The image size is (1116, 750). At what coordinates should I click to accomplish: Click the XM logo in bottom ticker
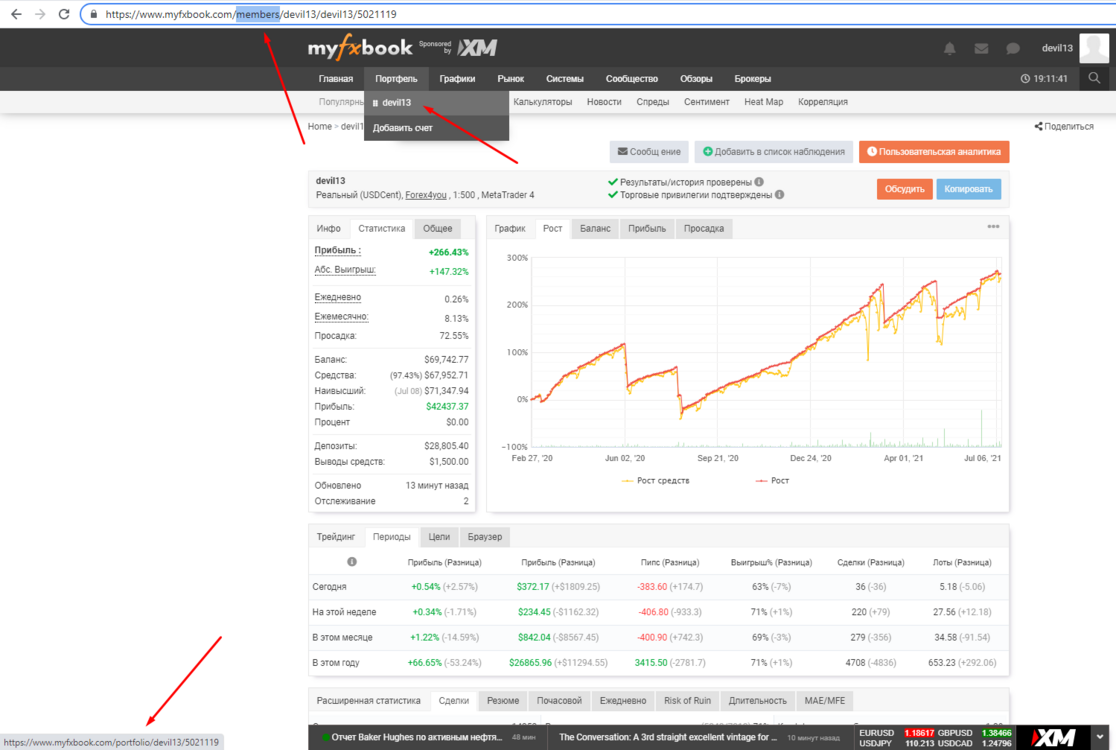click(1053, 737)
